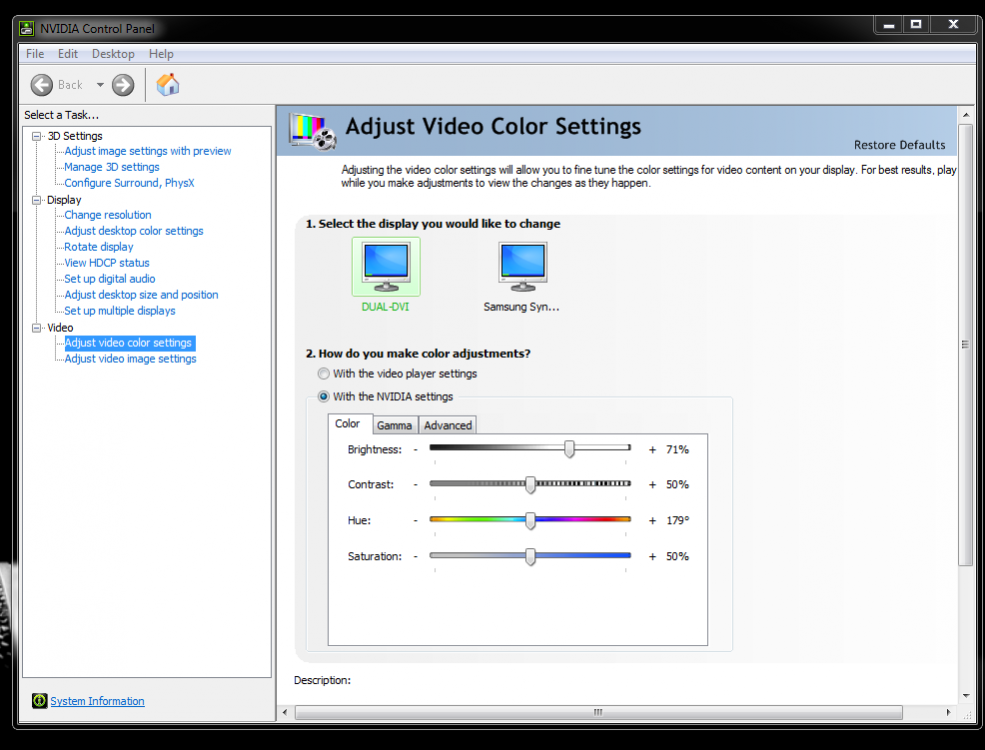The image size is (985, 750).
Task: Click the System Information green icon
Action: point(39,701)
